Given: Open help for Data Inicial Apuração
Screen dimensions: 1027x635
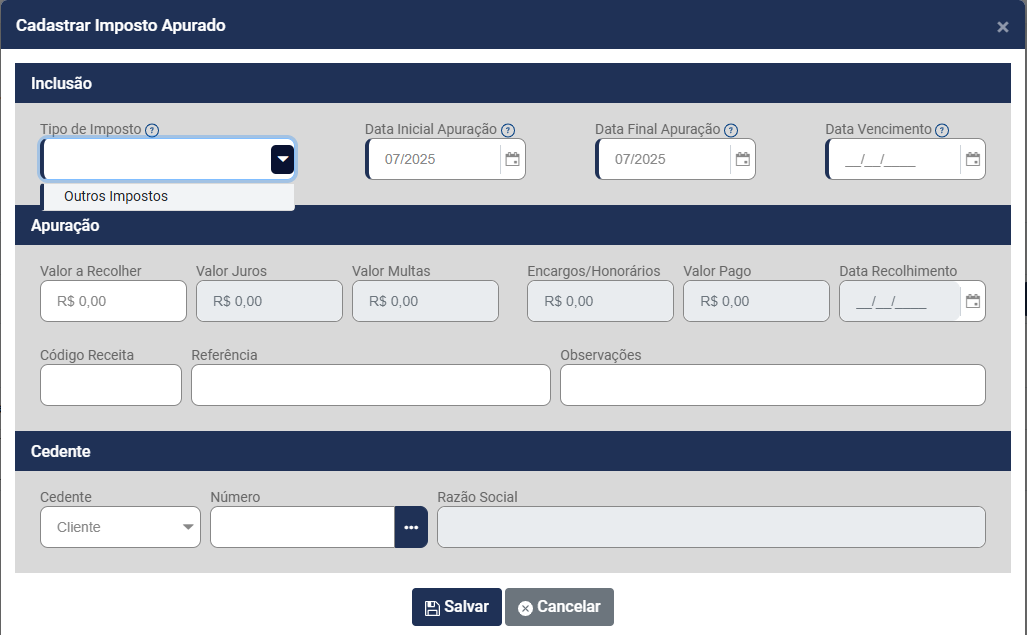Looking at the screenshot, I should [508, 130].
